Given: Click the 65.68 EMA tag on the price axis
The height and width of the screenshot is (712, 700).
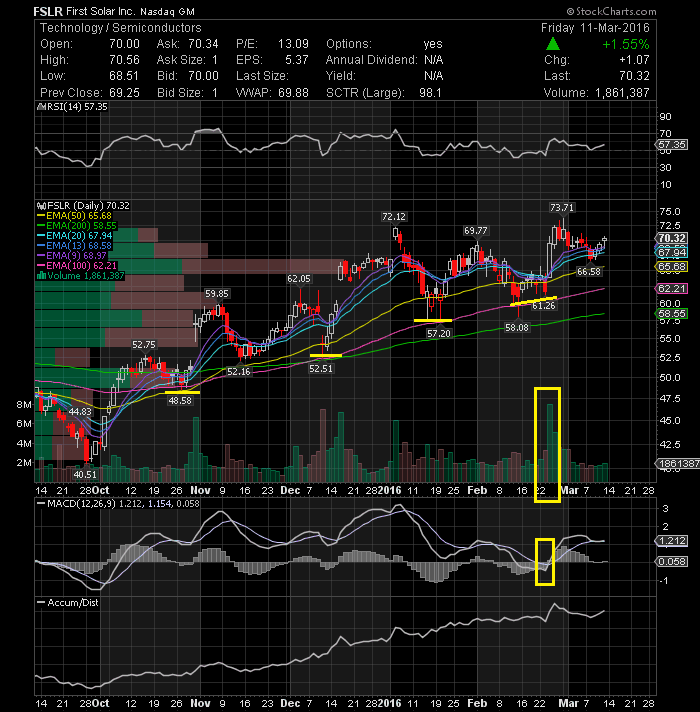Looking at the screenshot, I should (x=672, y=267).
